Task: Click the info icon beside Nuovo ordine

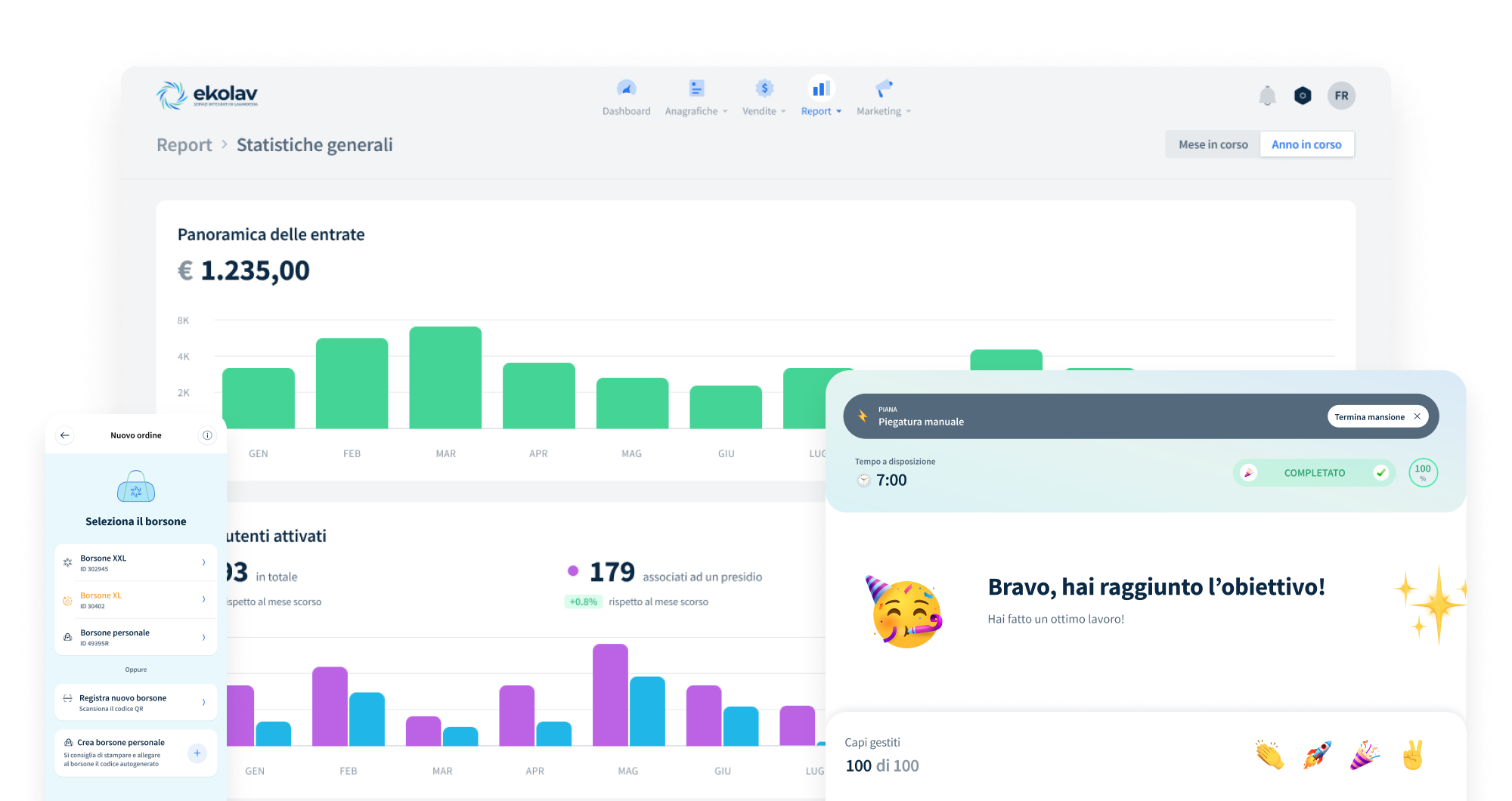Action: tap(207, 435)
